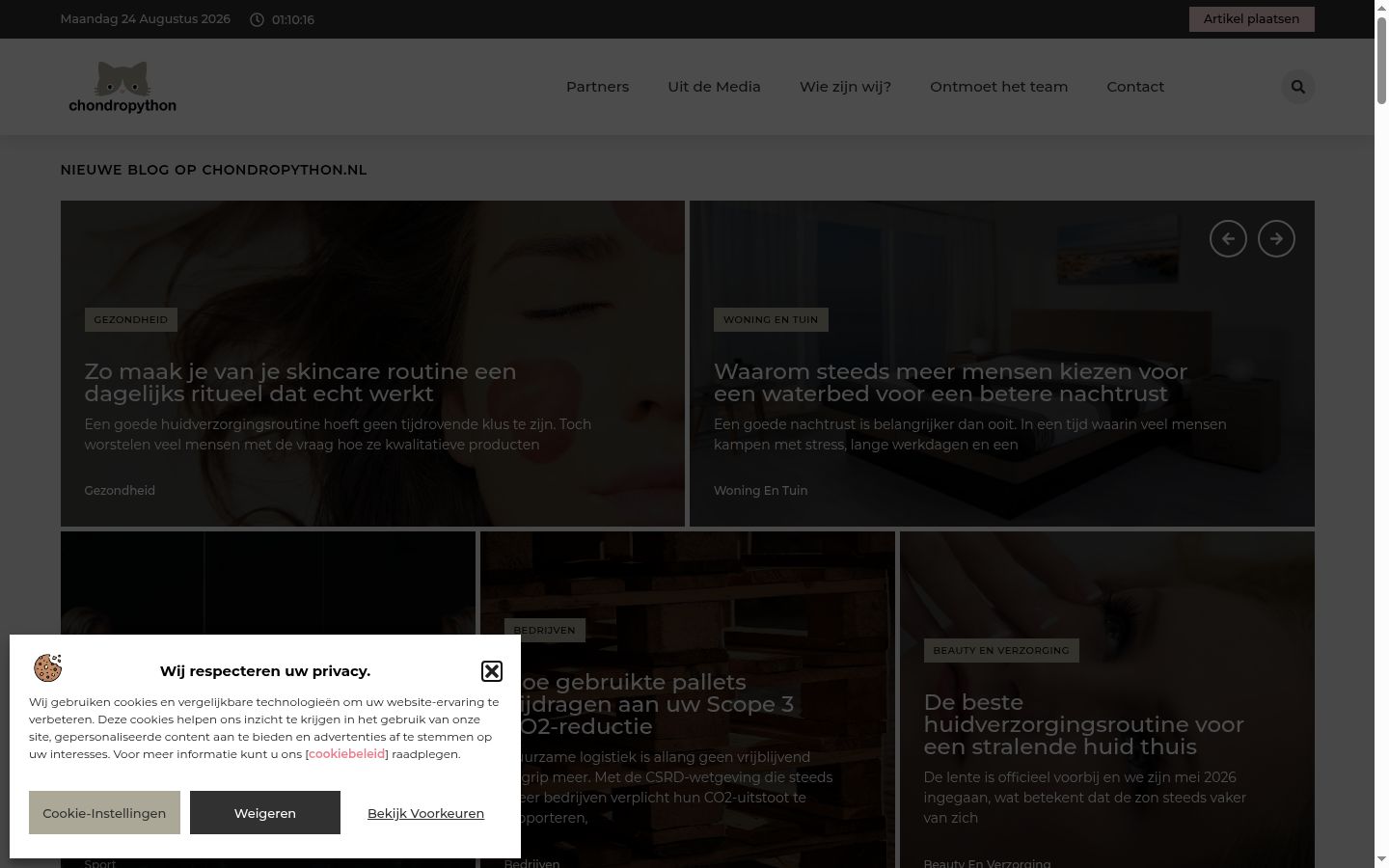Open the Partners menu item
Viewport: 1389px width, 868px height.
click(x=597, y=87)
